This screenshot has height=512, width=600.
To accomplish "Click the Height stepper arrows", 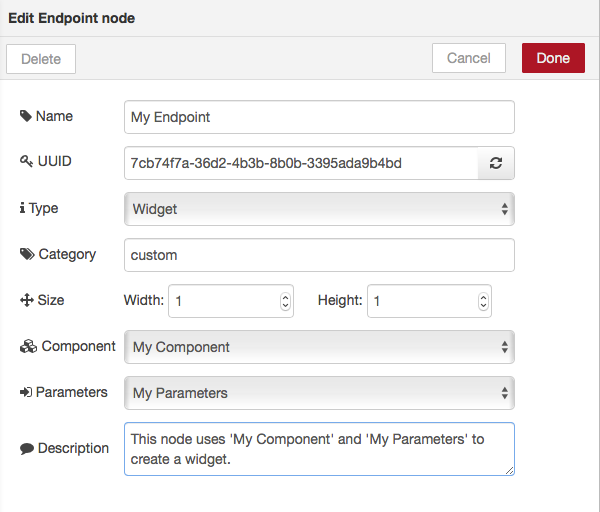I will [483, 301].
